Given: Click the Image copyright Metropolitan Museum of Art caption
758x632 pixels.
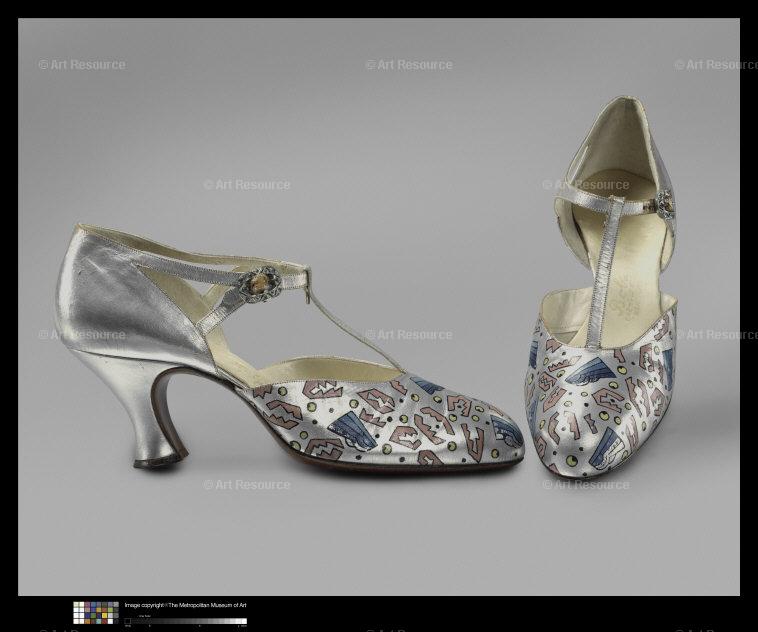Looking at the screenshot, I should tap(186, 605).
